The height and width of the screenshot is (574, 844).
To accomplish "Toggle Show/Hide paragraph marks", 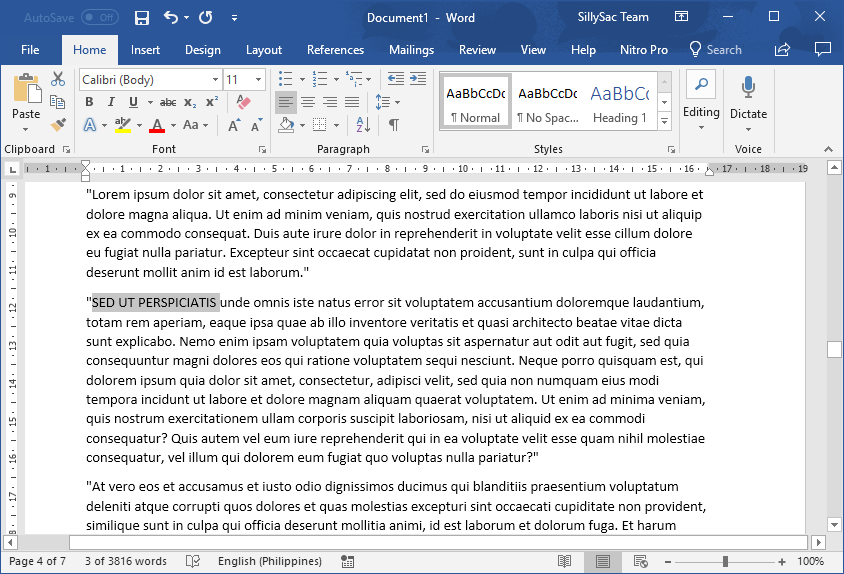I will [x=394, y=125].
